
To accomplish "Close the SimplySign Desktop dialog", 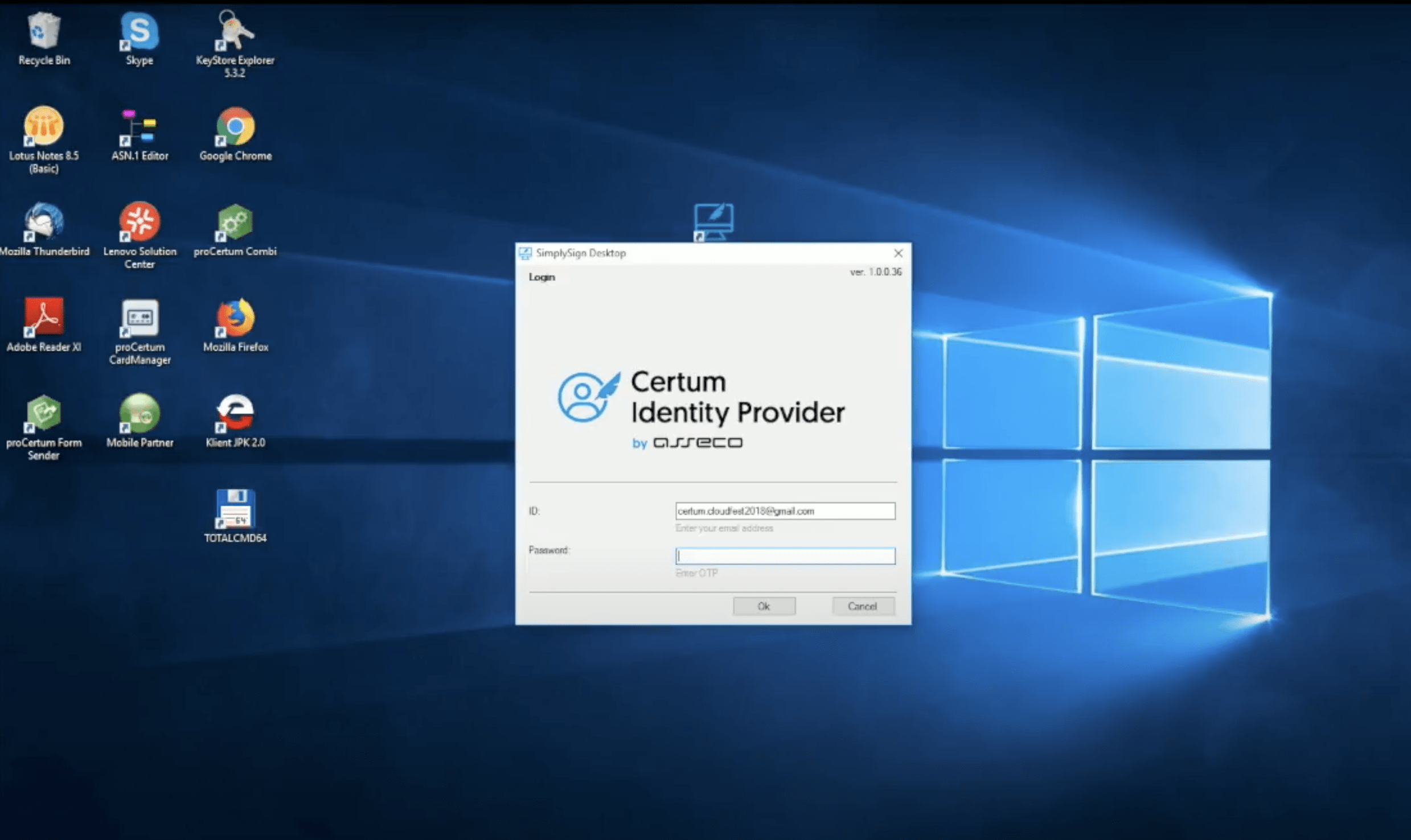I will [898, 253].
